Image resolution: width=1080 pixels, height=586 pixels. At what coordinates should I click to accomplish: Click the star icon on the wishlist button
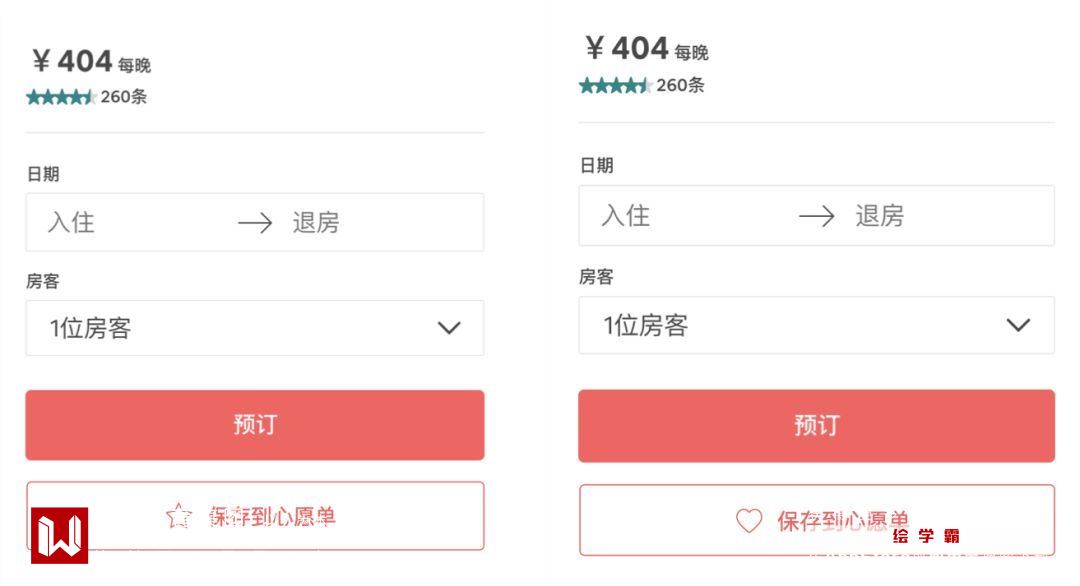pos(178,516)
